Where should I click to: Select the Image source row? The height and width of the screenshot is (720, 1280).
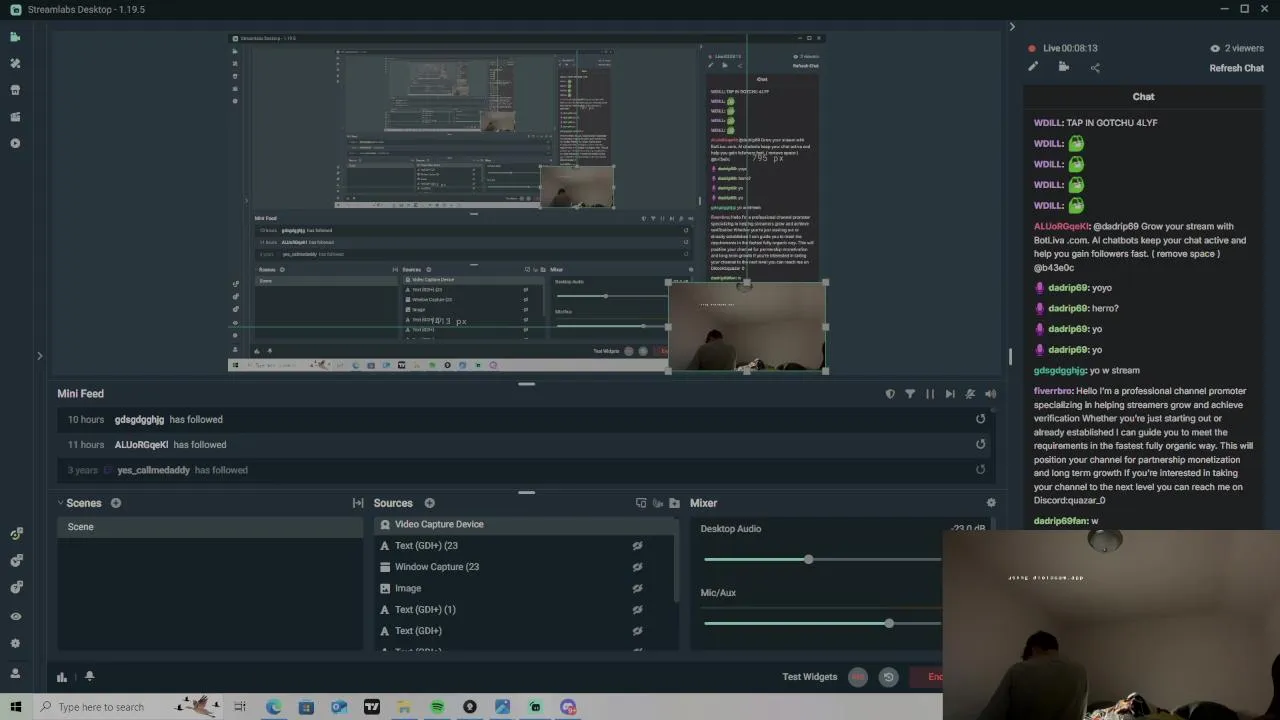point(525,588)
